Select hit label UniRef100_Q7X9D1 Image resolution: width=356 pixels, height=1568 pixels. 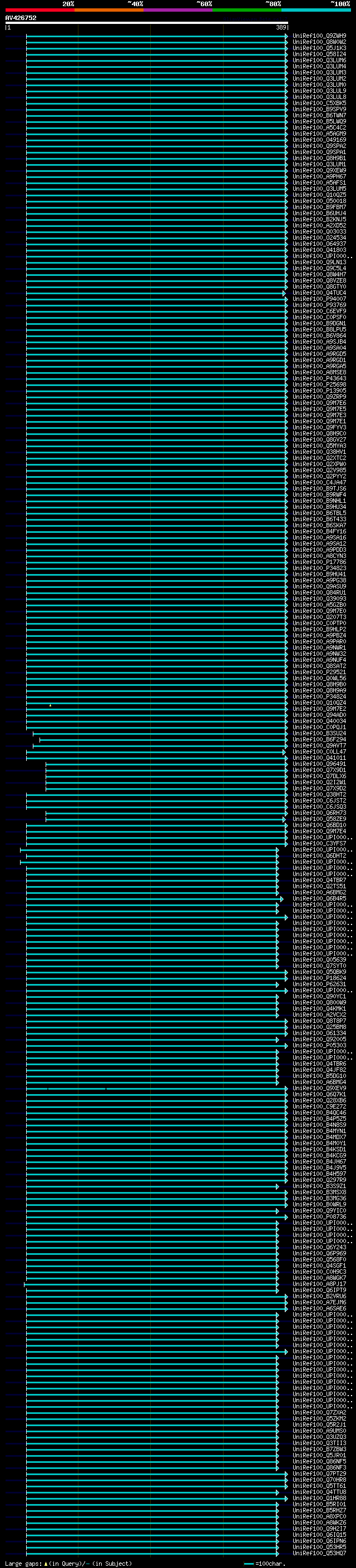[319, 770]
